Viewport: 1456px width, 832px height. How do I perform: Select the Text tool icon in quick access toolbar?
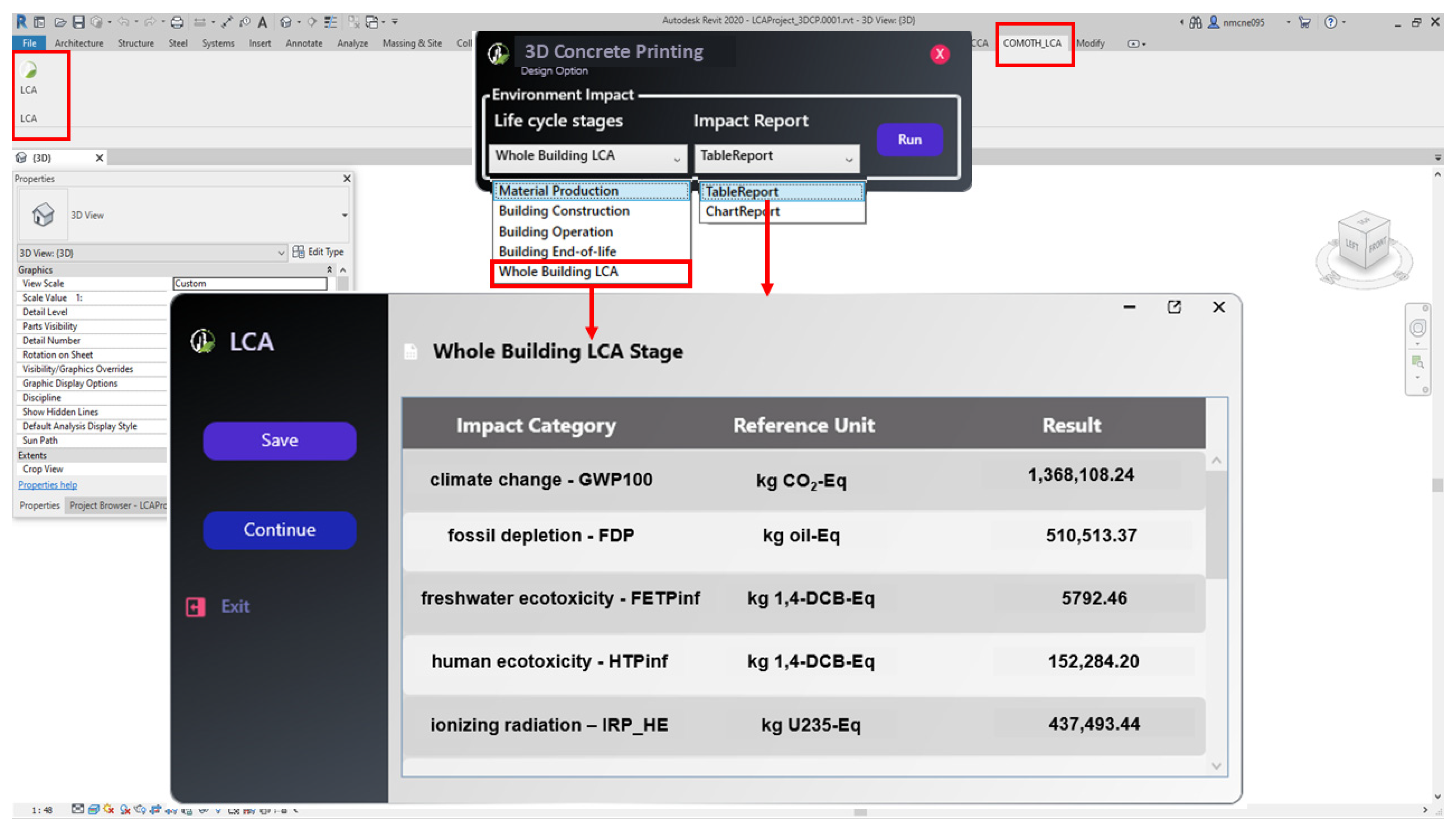(x=262, y=22)
